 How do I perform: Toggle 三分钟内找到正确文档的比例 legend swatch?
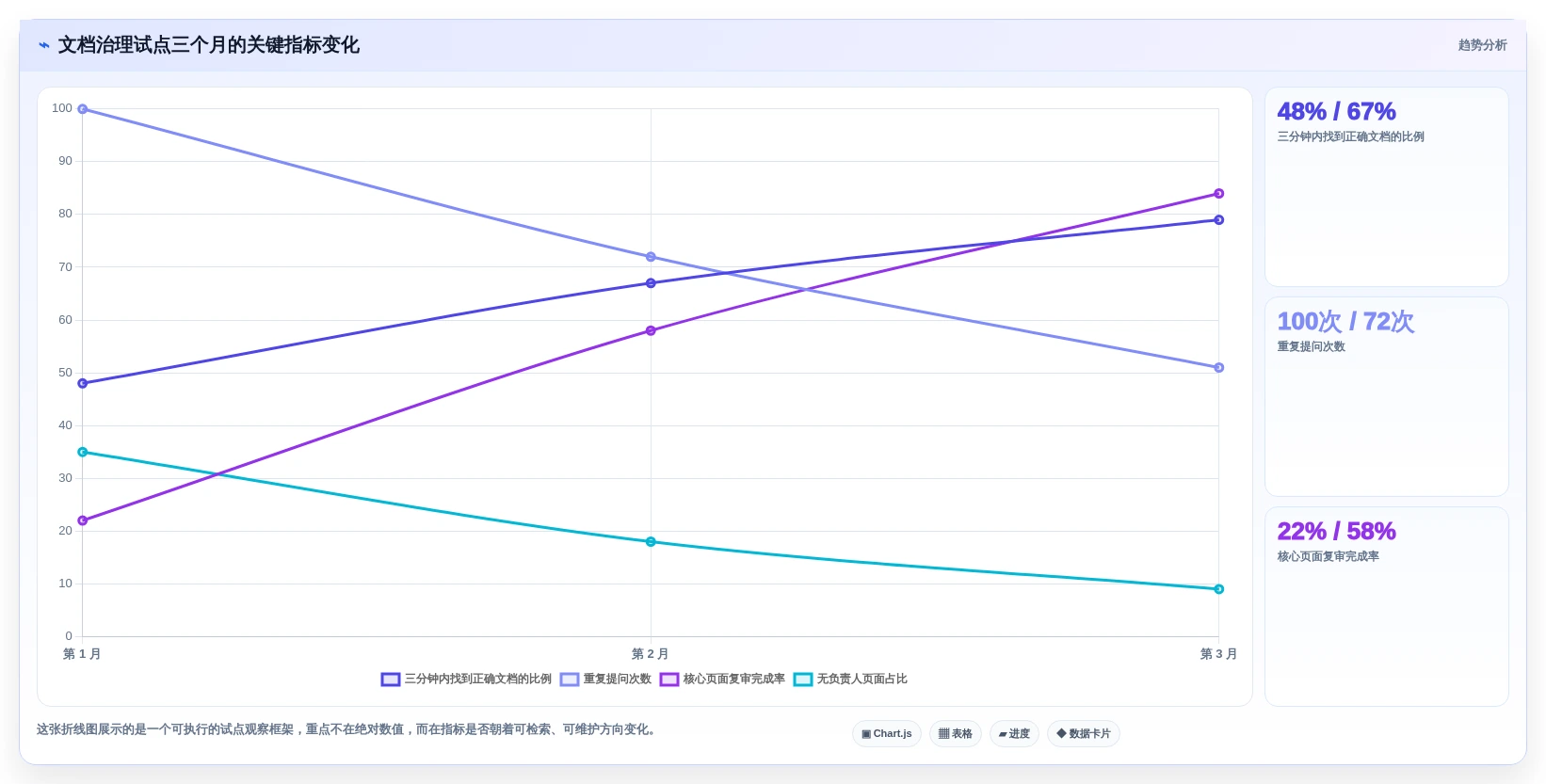tap(391, 680)
